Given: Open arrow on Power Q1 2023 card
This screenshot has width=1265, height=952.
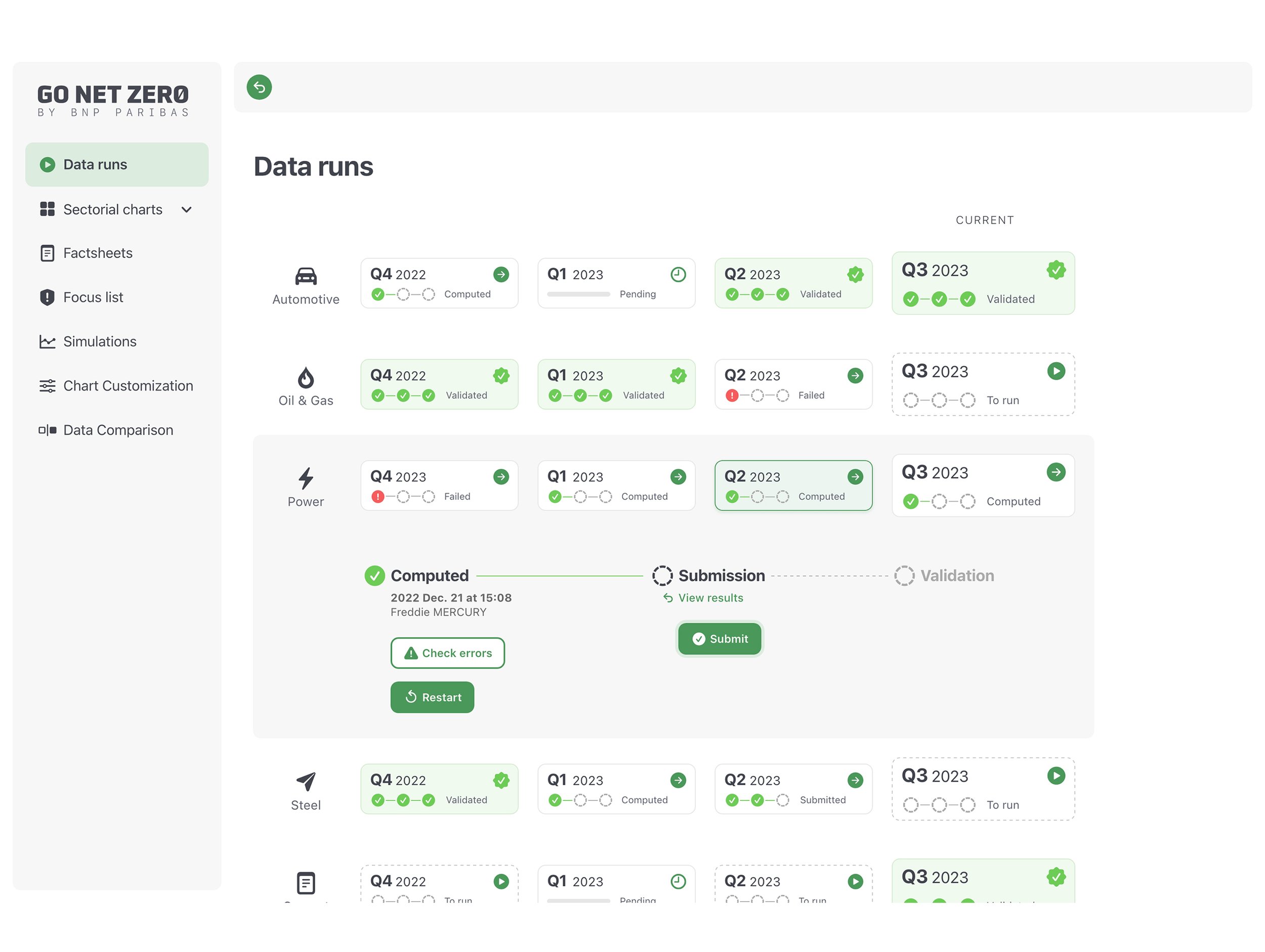Looking at the screenshot, I should pos(678,477).
